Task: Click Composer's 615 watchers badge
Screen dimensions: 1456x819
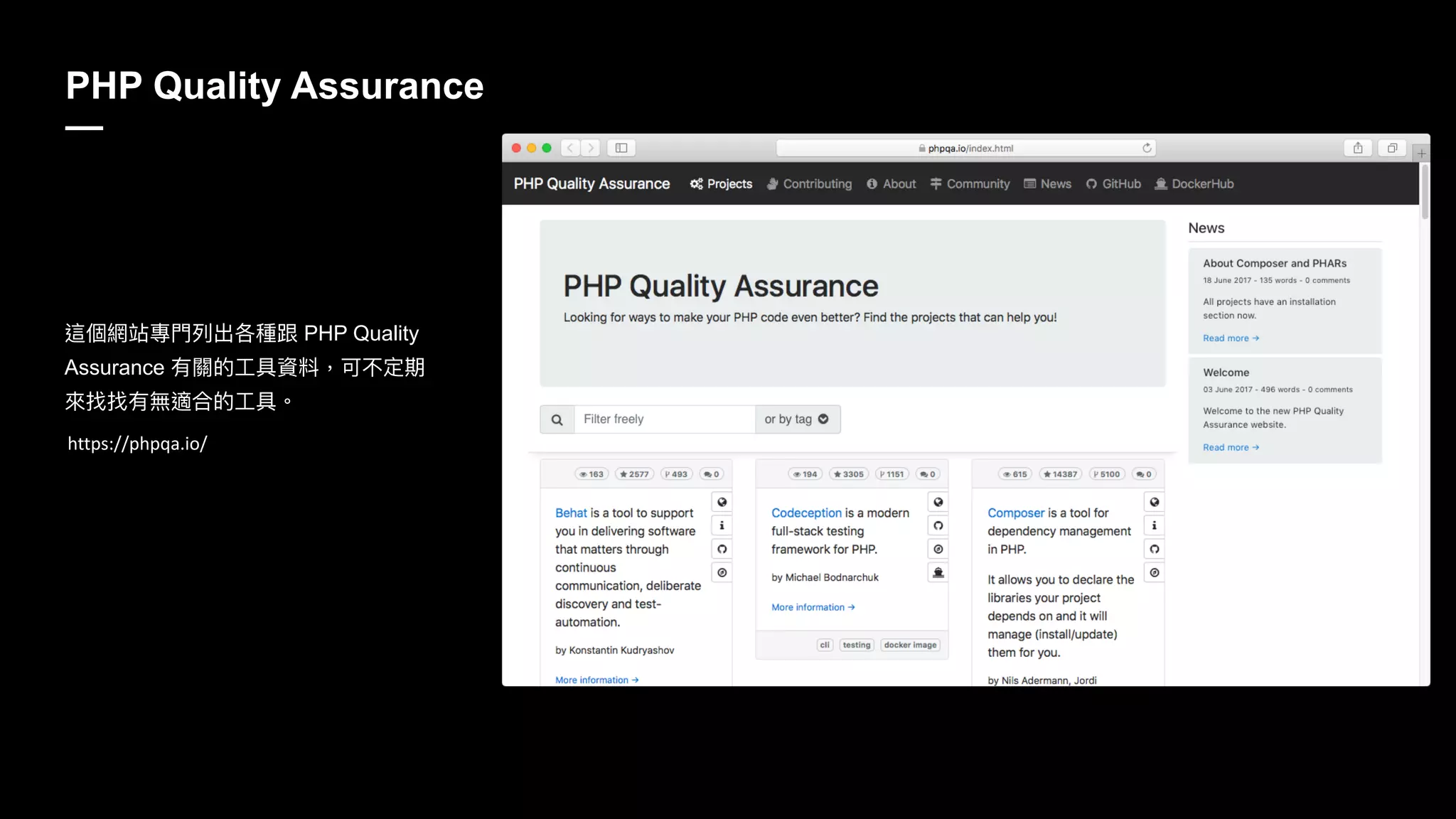Action: (1015, 474)
